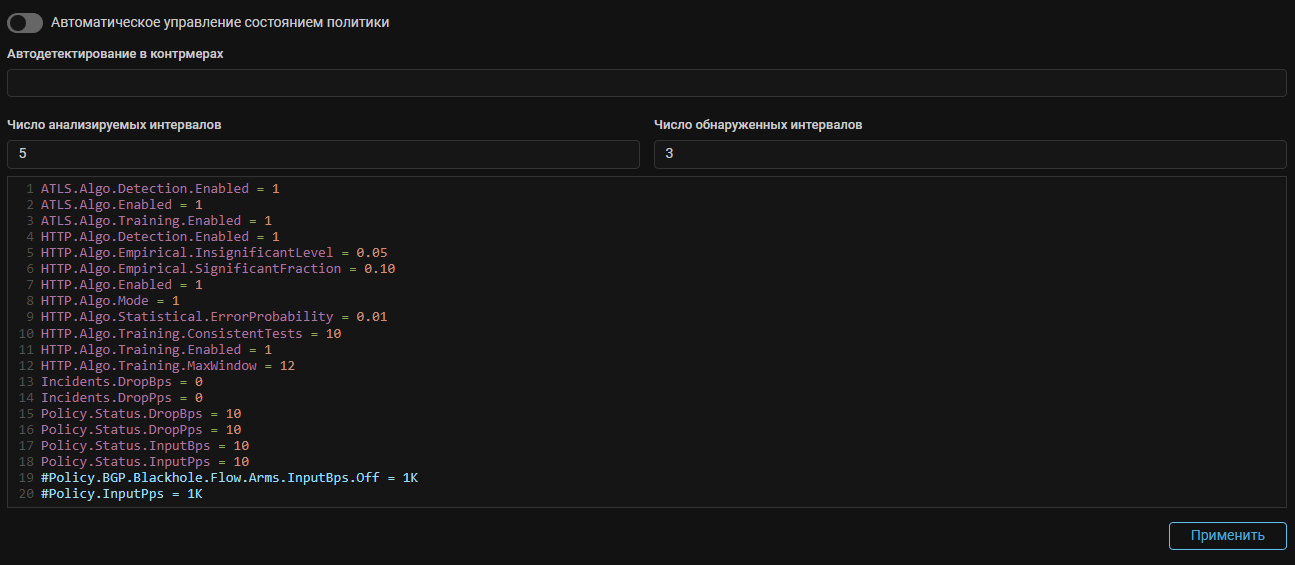Place cursor on ATLS.Algo.Training.Enabled line

156,220
